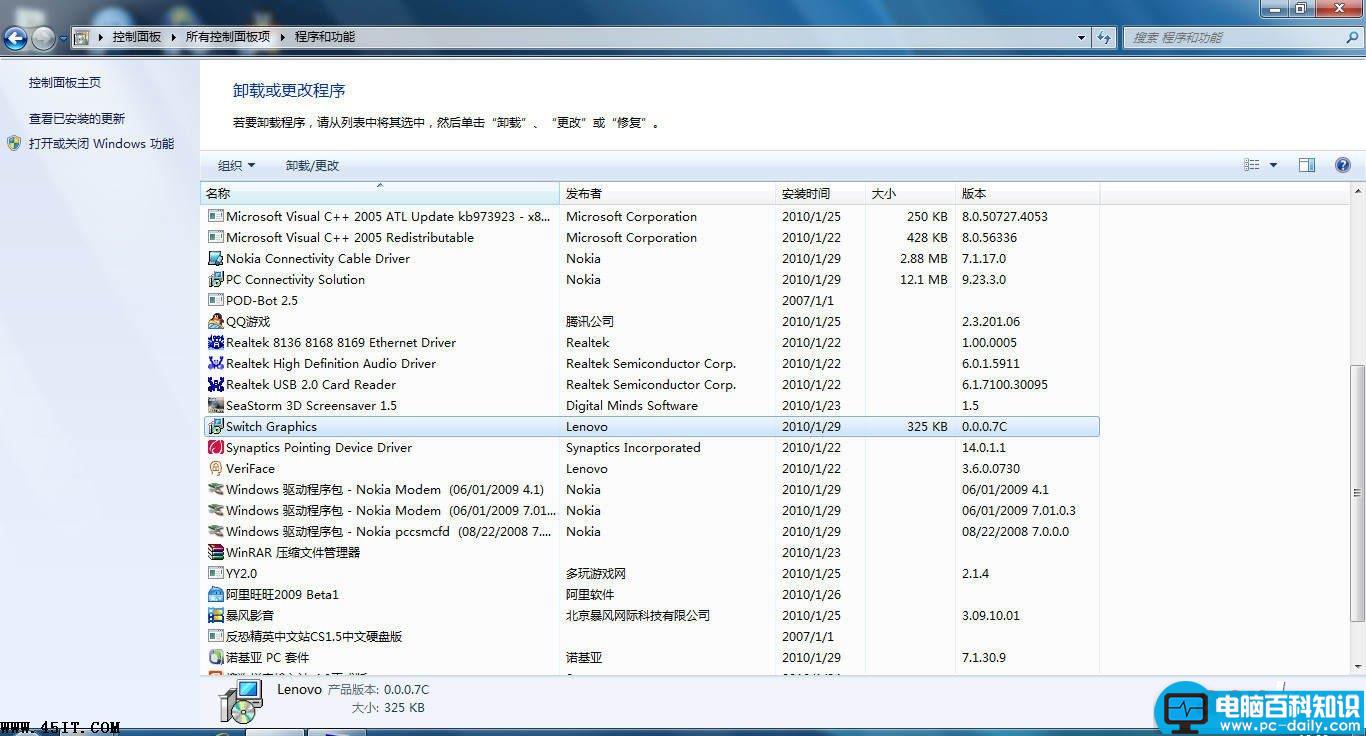Click the Visual C++ 2005 Redistributable icon

point(216,237)
